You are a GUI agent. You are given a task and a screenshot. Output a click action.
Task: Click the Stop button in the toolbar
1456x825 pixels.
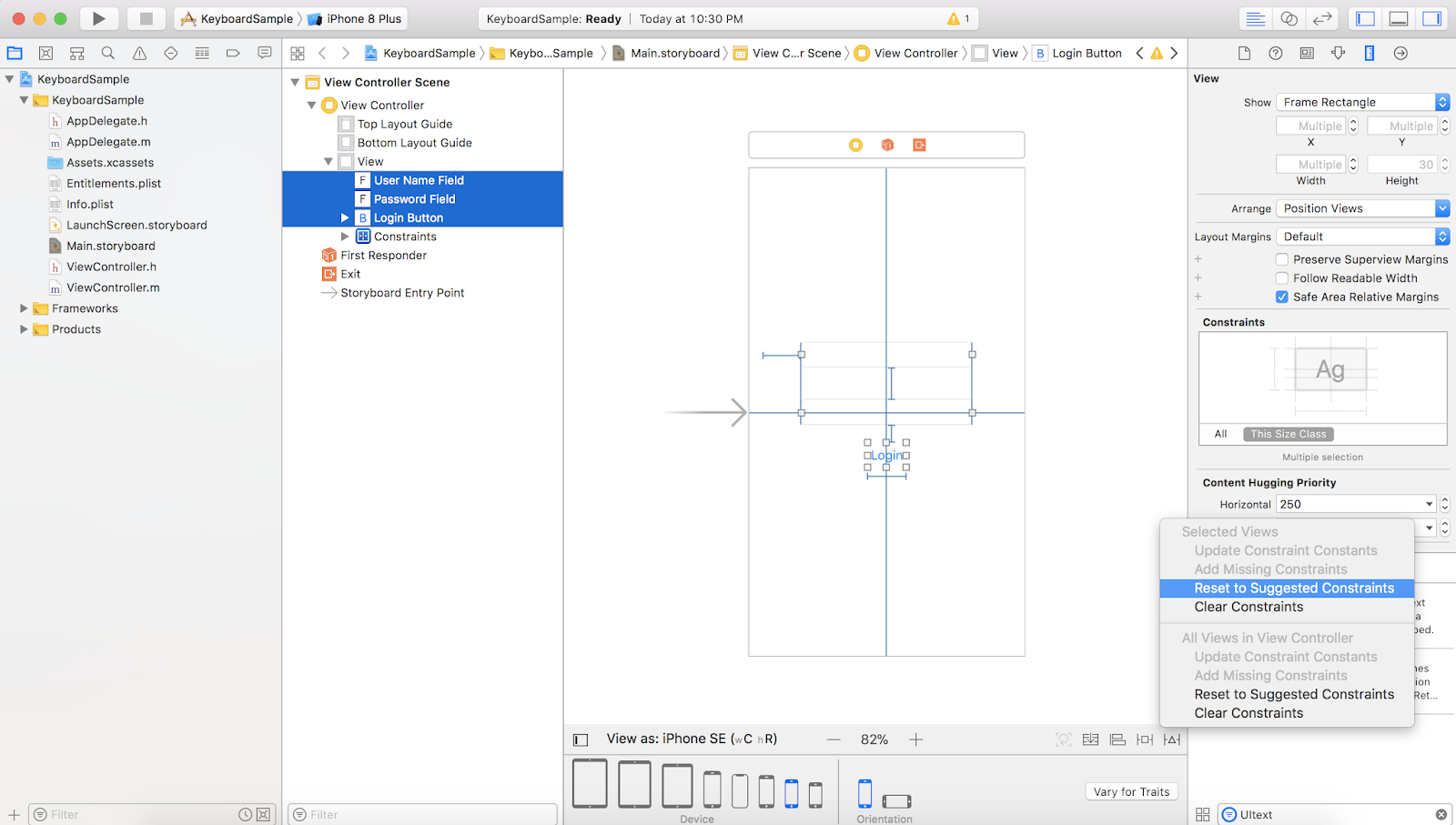[146, 17]
